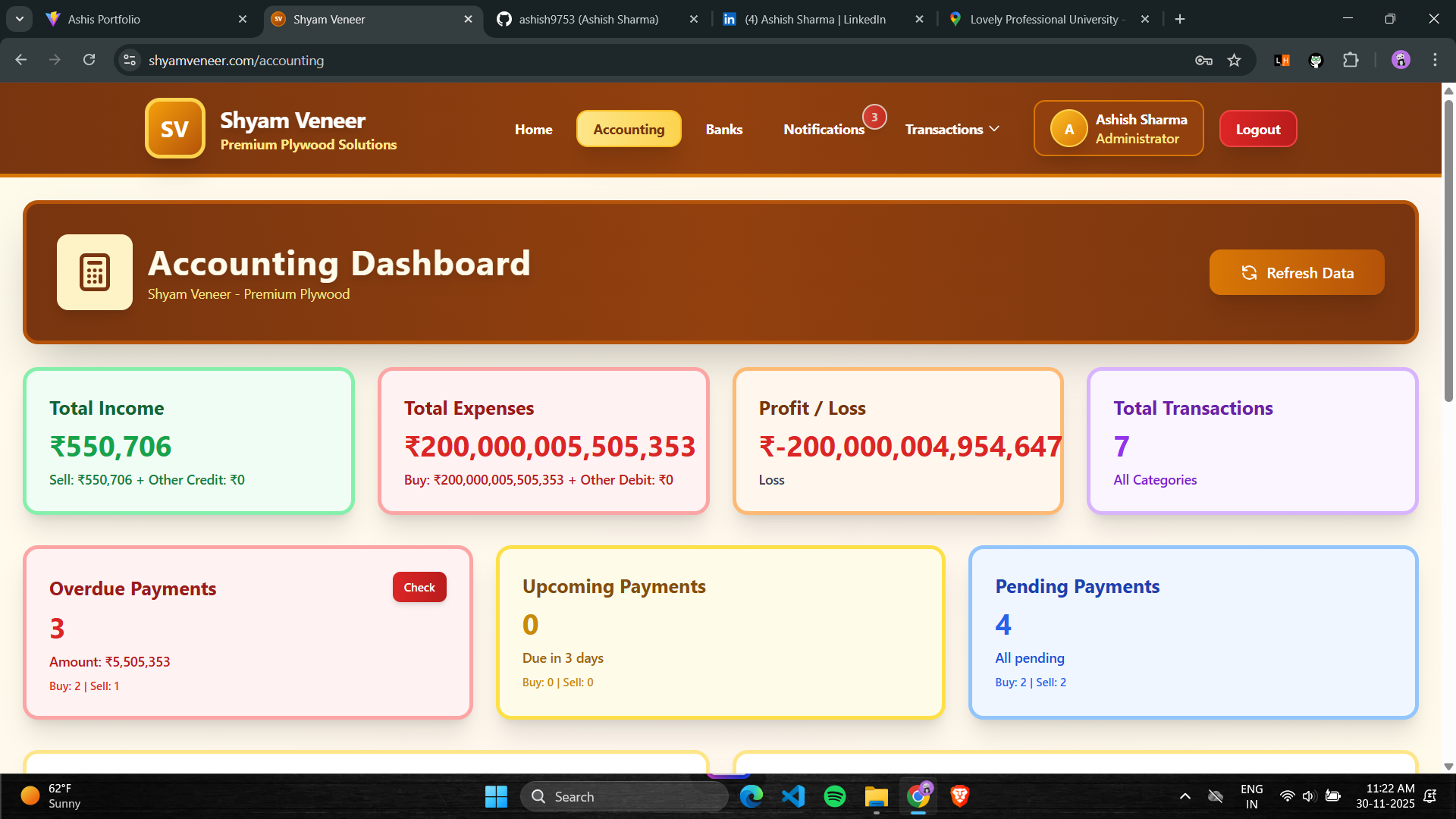Image resolution: width=1456 pixels, height=819 pixels.
Task: Open Spotify from the taskbar
Action: click(835, 796)
